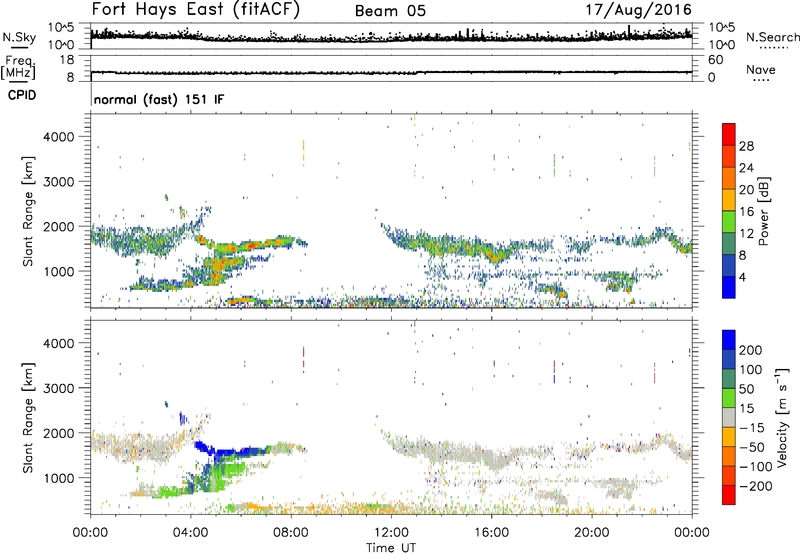Click the '16:00' time axis tick label
This screenshot has width=800, height=554.
coord(491,533)
